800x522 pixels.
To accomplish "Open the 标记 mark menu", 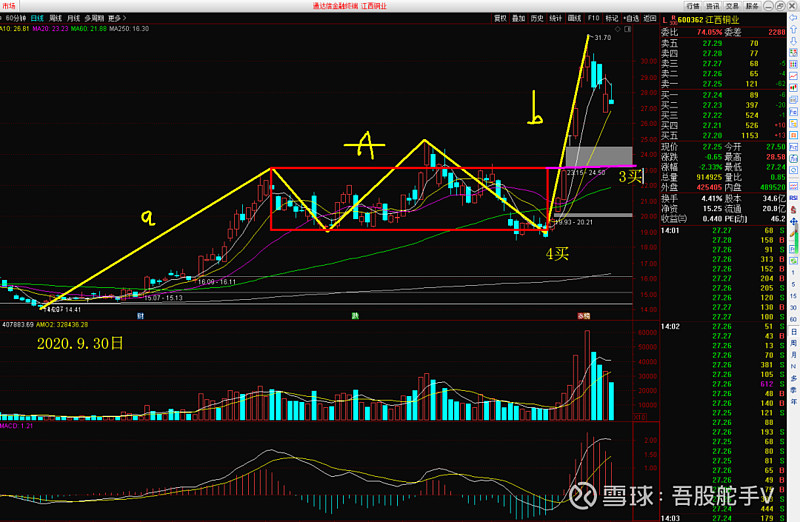I will [x=612, y=18].
